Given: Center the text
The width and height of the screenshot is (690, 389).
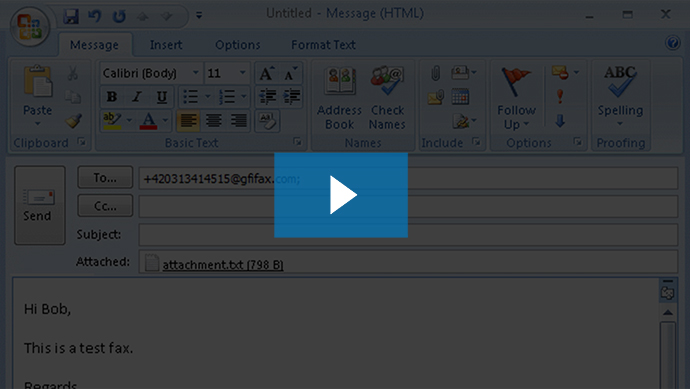Looking at the screenshot, I should point(213,121).
